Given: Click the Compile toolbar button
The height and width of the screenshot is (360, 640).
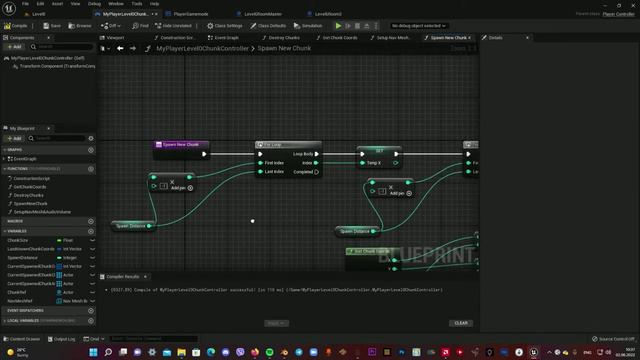Looking at the screenshot, I should [x=16, y=26].
